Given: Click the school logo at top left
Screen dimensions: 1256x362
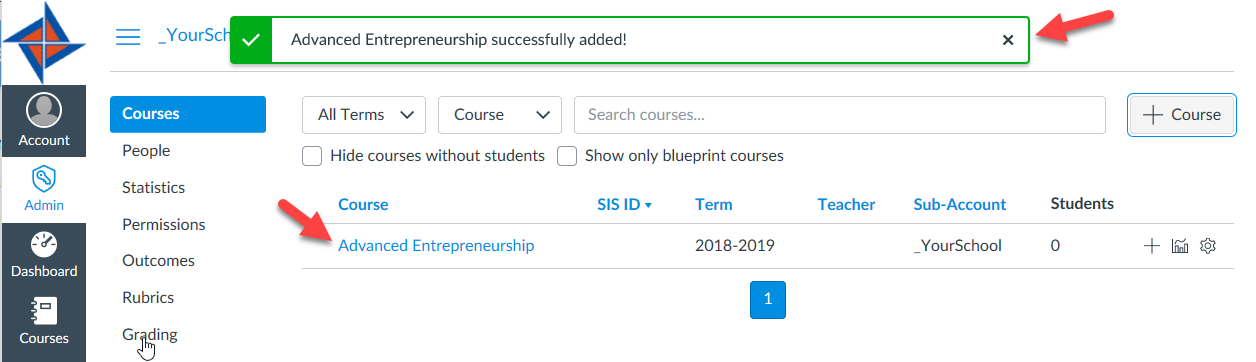Looking at the screenshot, I should click(x=46, y=42).
